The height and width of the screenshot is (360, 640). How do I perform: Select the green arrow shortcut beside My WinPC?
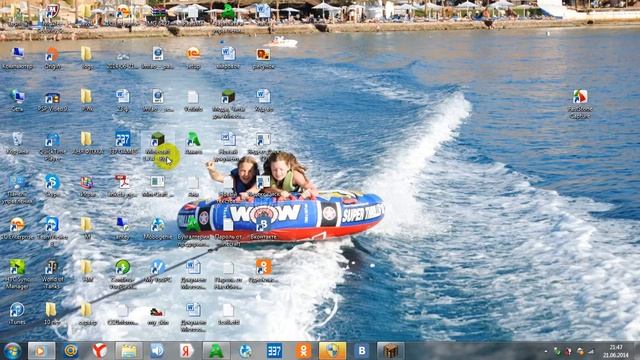[122, 275]
